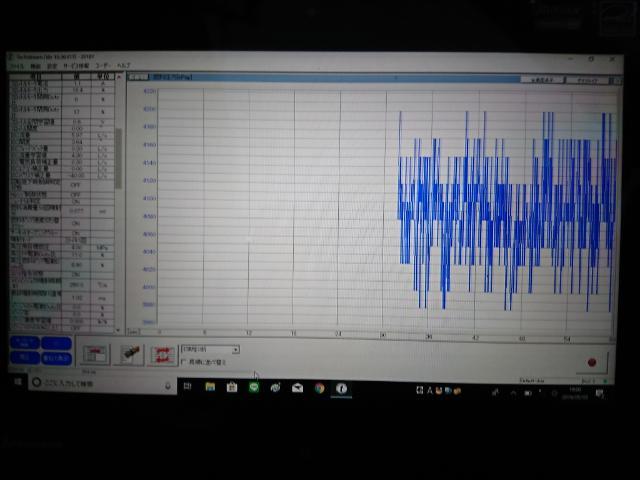Click the connector tool icon in the bottom toolbar
This screenshot has width=640, height=480.
click(128, 354)
